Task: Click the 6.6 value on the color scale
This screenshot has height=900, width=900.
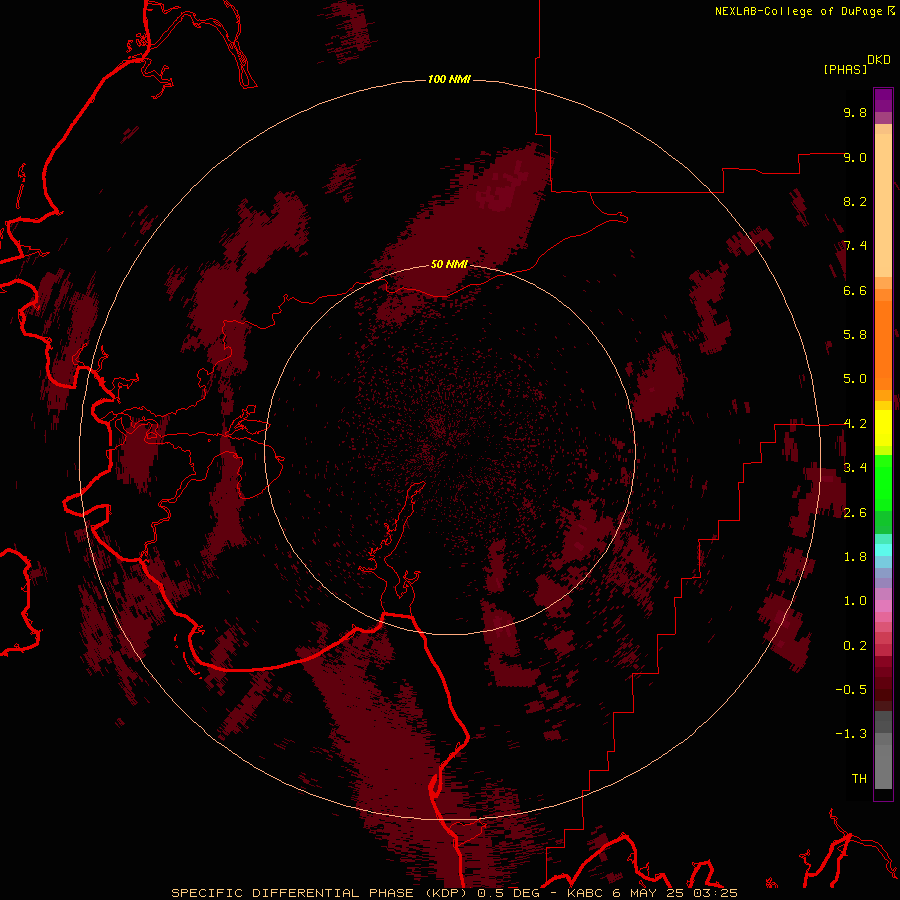Action: pyautogui.click(x=855, y=290)
